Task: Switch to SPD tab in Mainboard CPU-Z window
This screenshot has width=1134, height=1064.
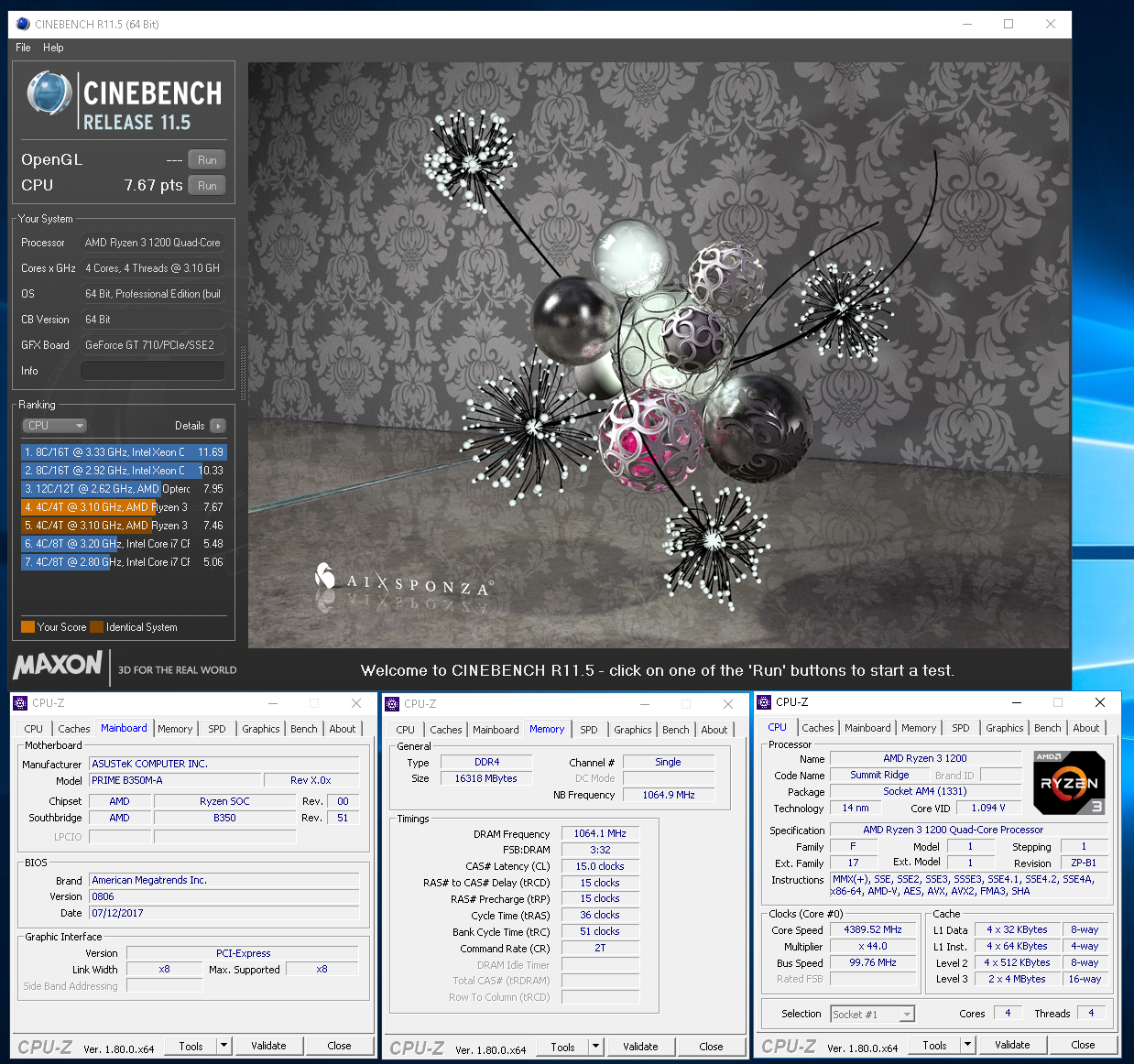Action: [x=217, y=729]
